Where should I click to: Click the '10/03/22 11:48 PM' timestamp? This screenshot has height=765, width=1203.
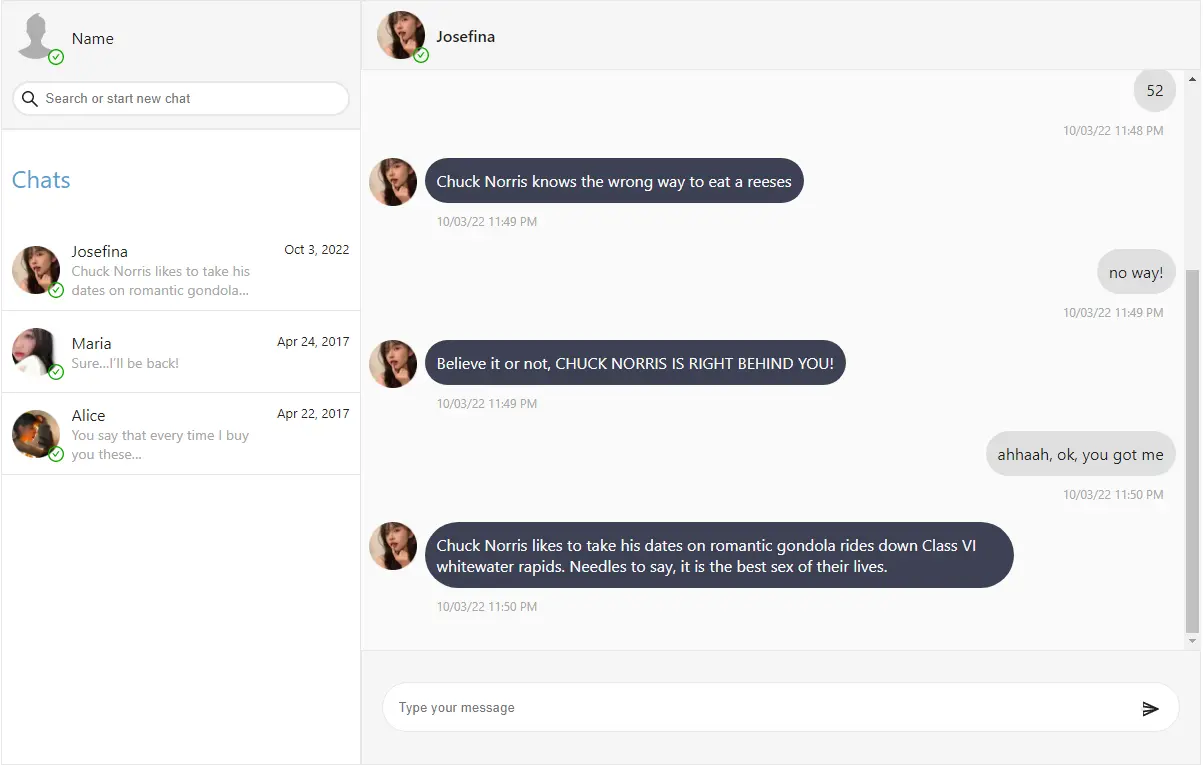(x=1113, y=130)
